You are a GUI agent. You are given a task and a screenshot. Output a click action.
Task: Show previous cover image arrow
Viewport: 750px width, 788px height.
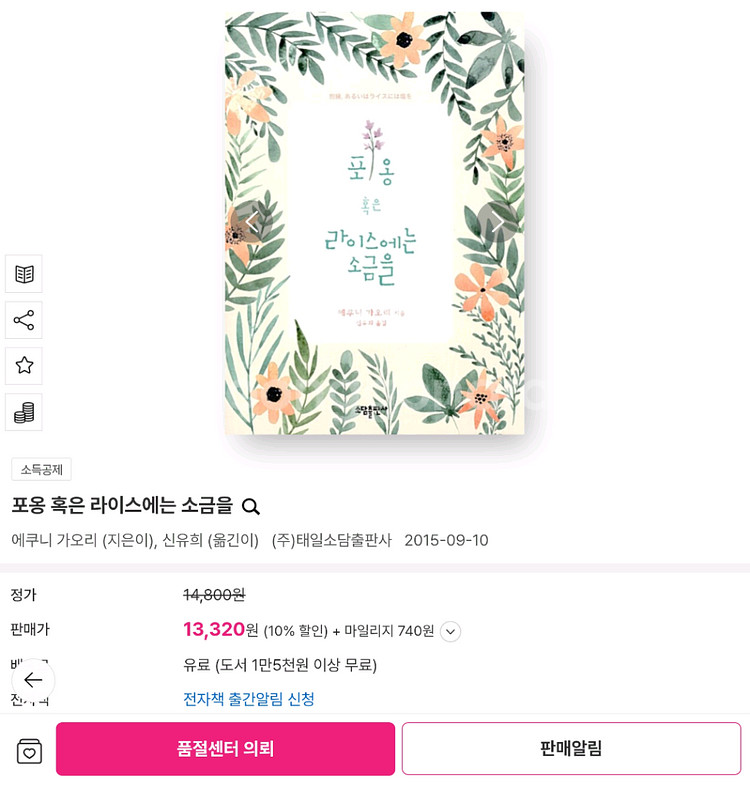coord(251,221)
